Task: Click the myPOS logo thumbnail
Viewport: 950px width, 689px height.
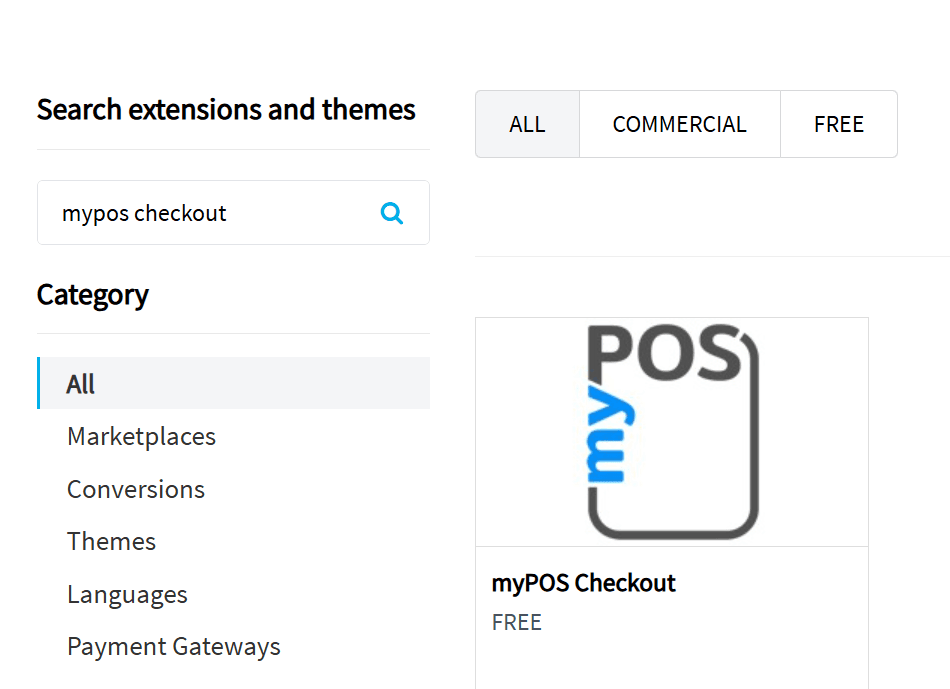Action: (671, 431)
